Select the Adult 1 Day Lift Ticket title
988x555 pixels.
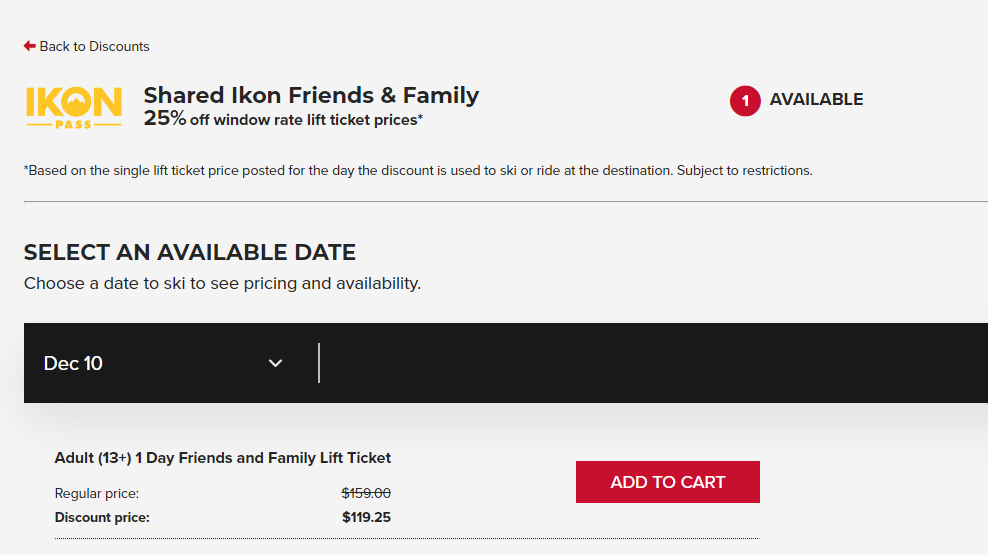(x=223, y=458)
